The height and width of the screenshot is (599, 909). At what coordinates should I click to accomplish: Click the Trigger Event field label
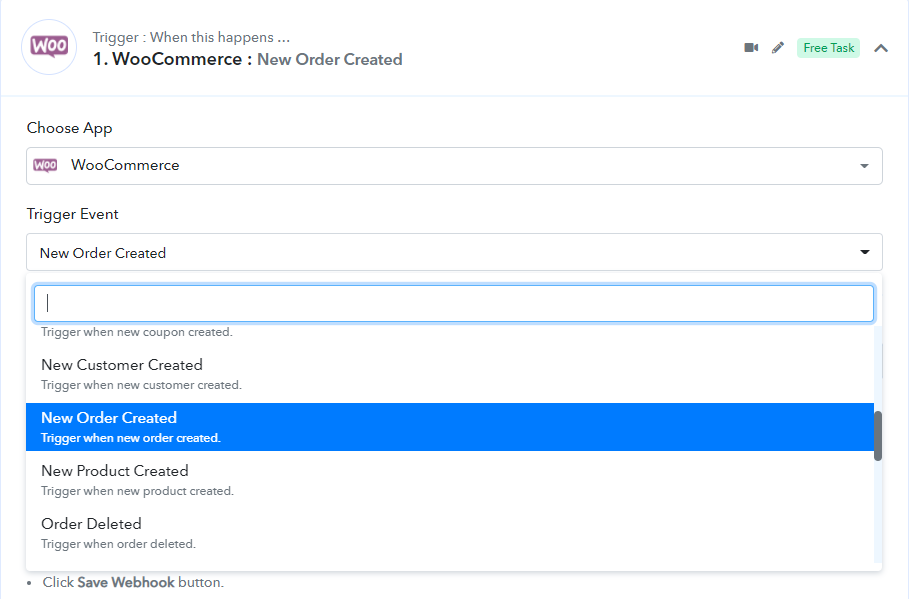[x=72, y=214]
